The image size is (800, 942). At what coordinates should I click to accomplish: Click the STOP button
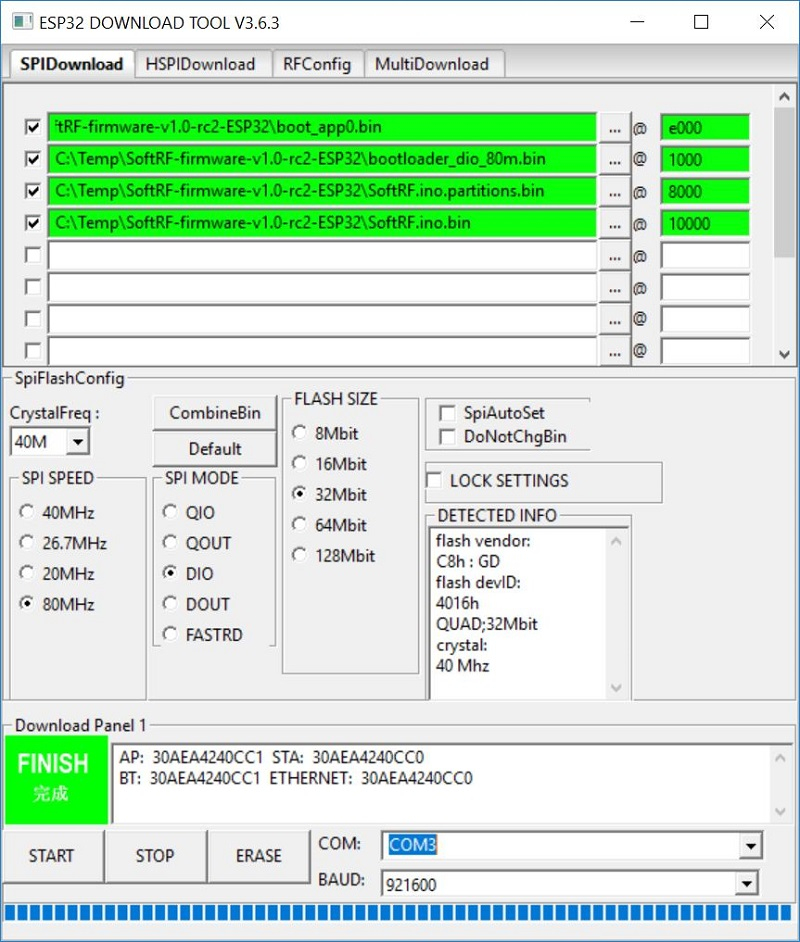(x=156, y=855)
